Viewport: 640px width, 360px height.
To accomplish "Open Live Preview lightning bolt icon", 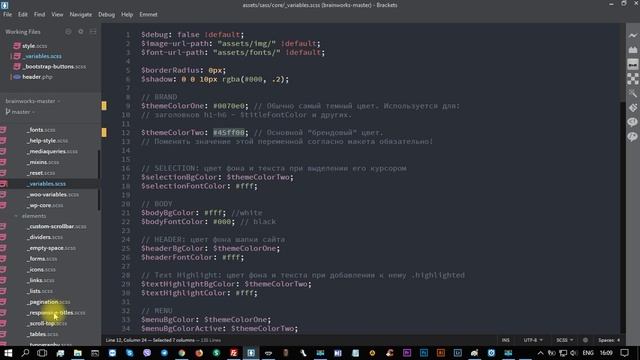I will tap(633, 36).
